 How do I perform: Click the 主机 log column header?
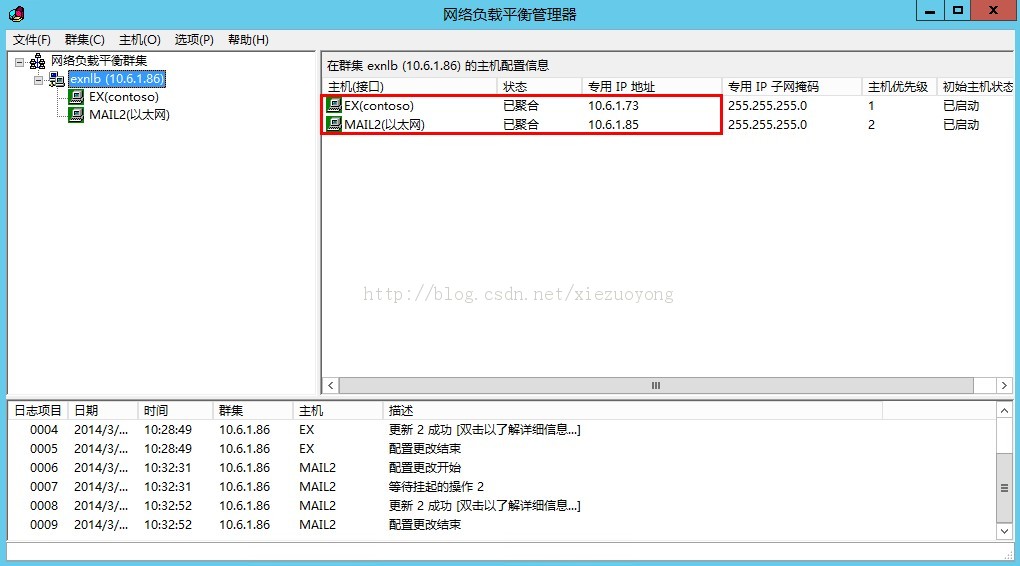click(338, 411)
